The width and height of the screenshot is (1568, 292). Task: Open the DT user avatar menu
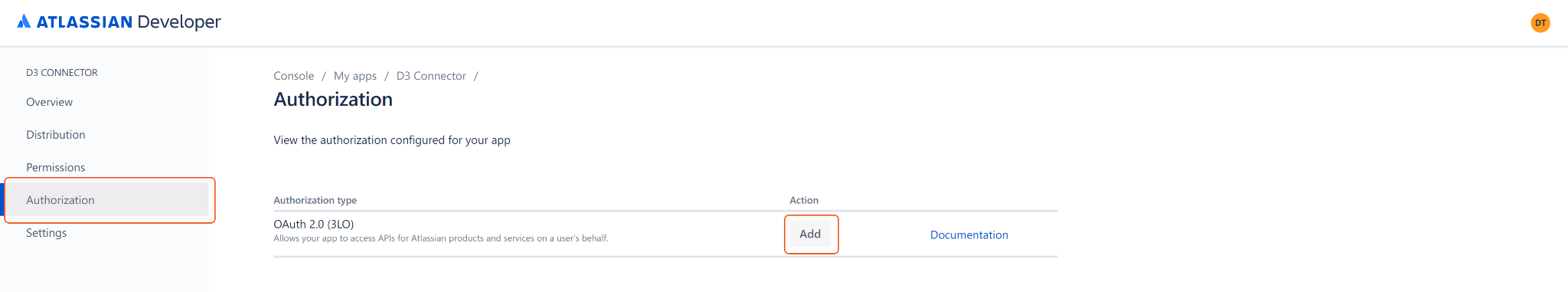tap(1540, 23)
